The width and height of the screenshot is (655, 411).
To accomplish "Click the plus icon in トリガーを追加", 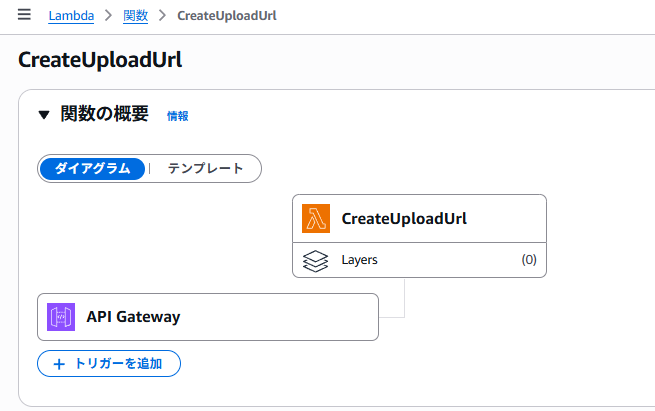I will 59,364.
